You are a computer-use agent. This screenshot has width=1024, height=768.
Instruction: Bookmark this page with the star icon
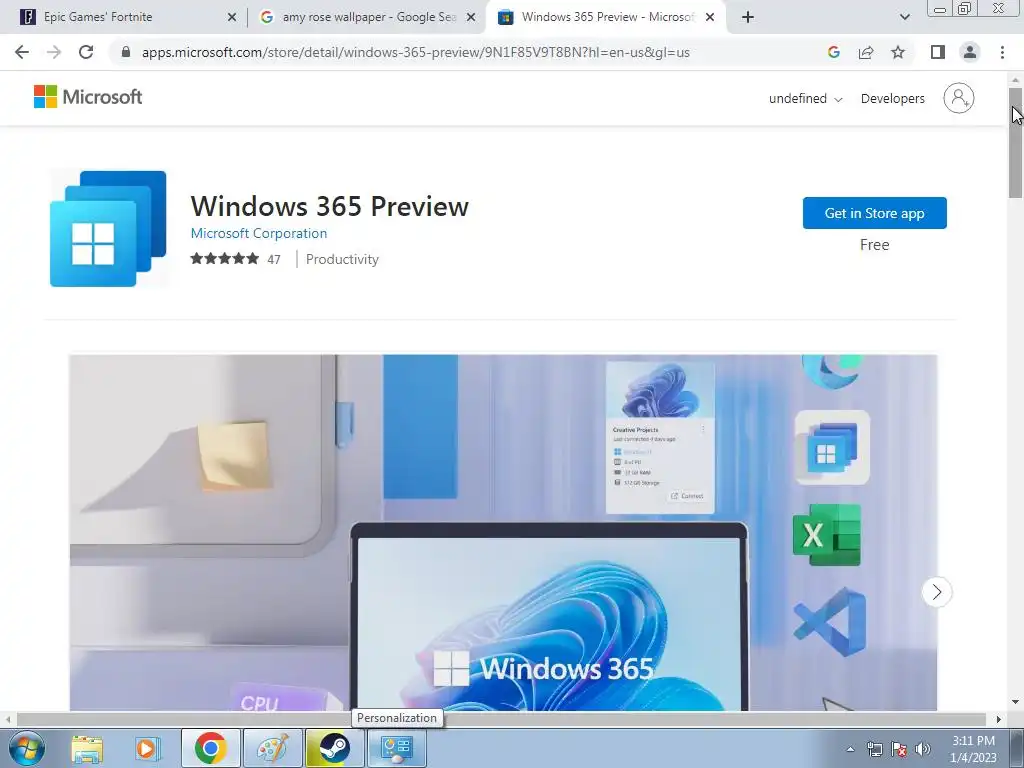pyautogui.click(x=898, y=52)
